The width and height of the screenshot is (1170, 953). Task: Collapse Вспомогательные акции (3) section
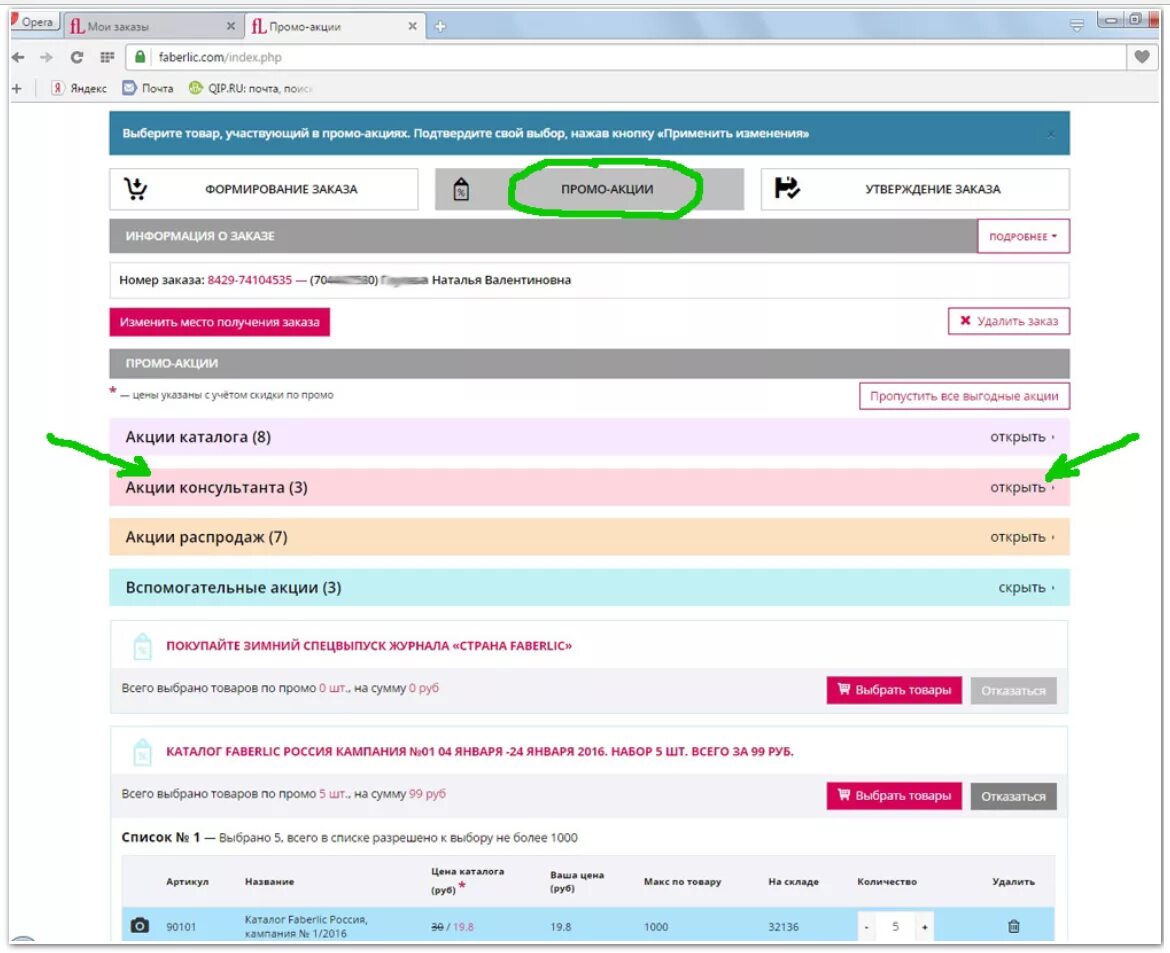pyautogui.click(x=589, y=587)
